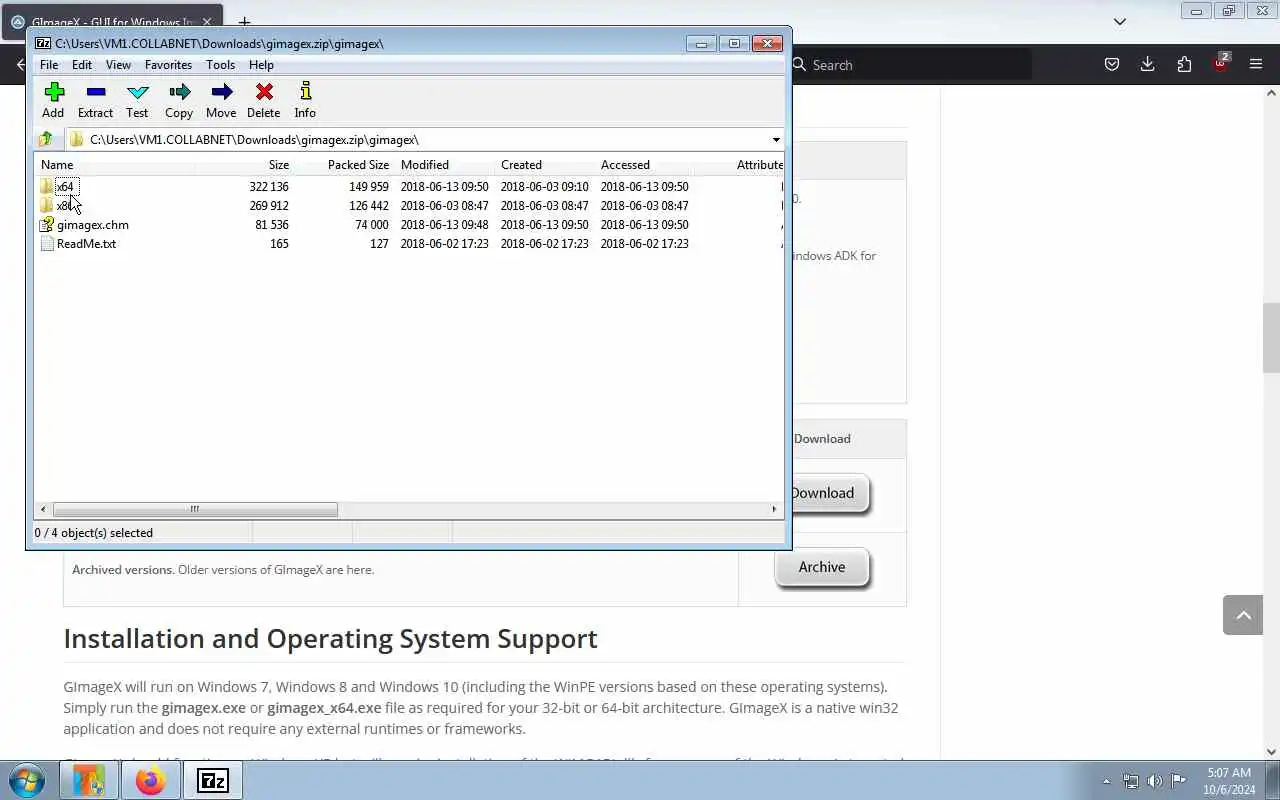
Task: Open the Info toolbar icon
Action: coord(305,99)
